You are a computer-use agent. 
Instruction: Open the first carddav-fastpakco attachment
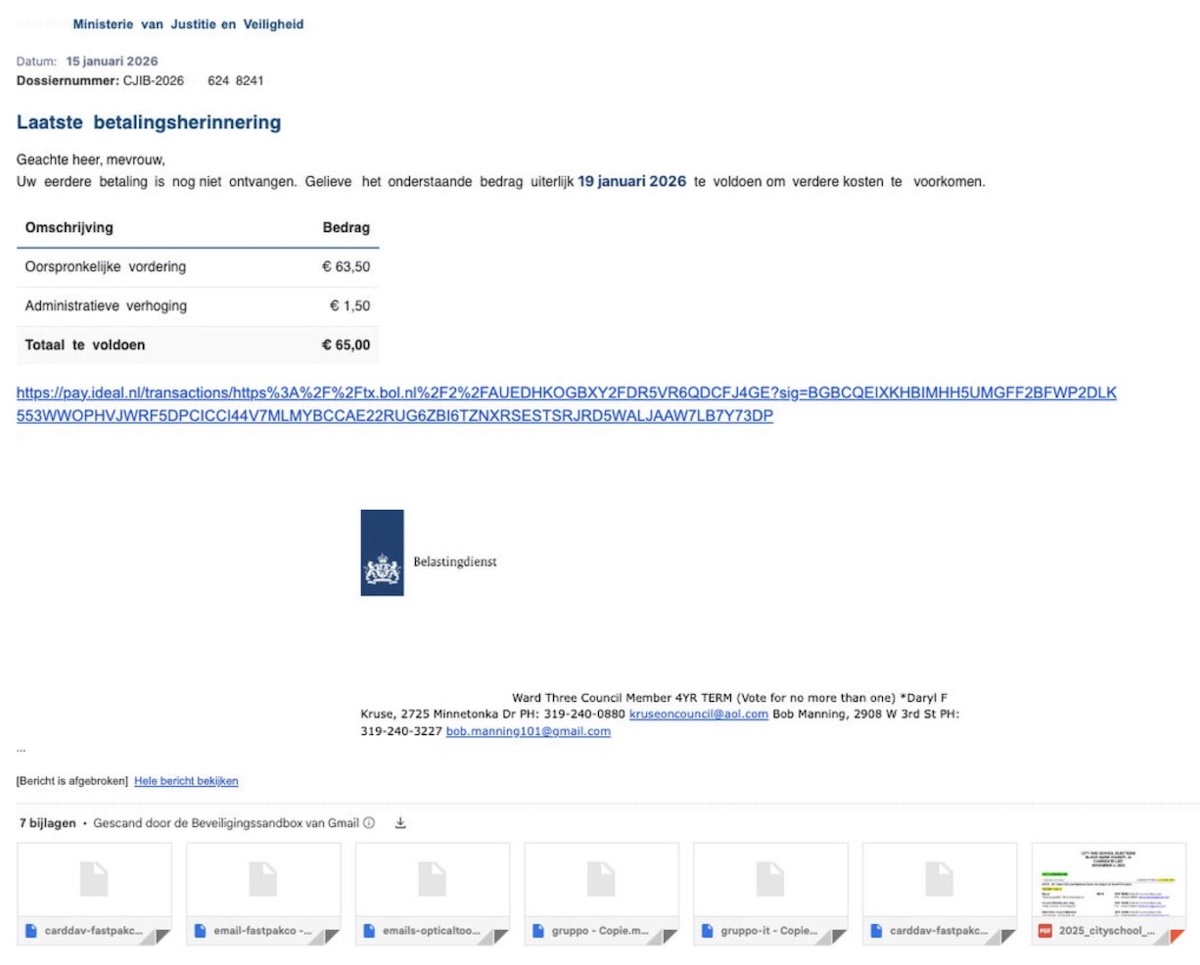tap(94, 879)
